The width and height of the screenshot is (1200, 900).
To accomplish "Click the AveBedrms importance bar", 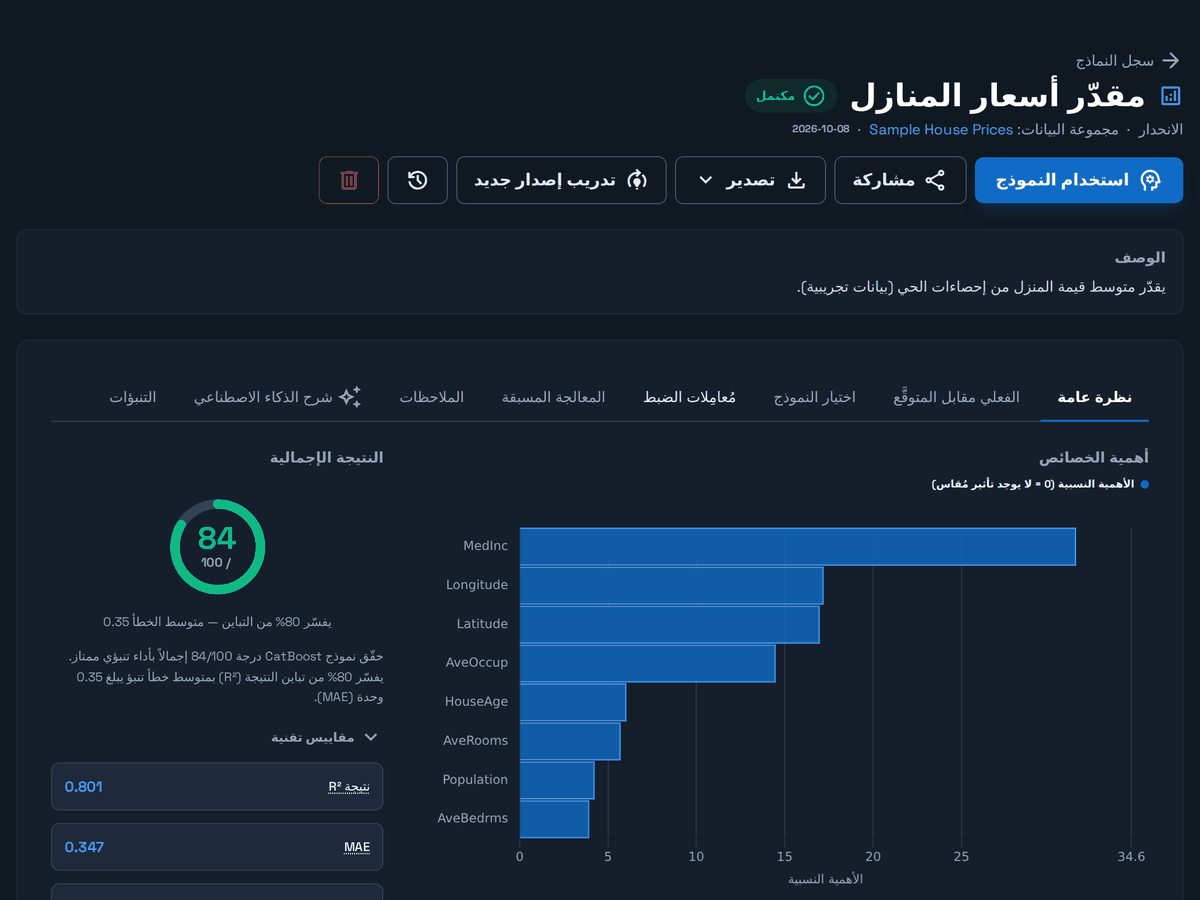I will [554, 820].
